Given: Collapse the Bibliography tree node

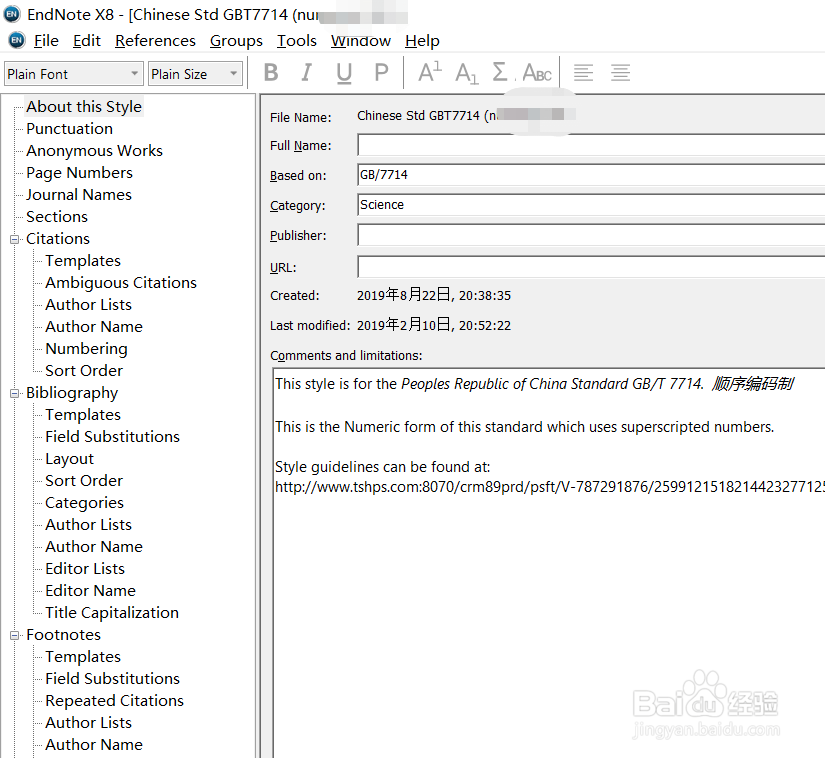Looking at the screenshot, I should click(15, 393).
